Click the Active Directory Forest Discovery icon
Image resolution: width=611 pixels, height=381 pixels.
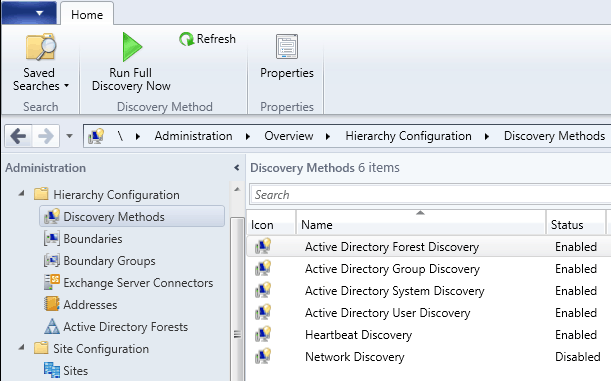[263, 246]
